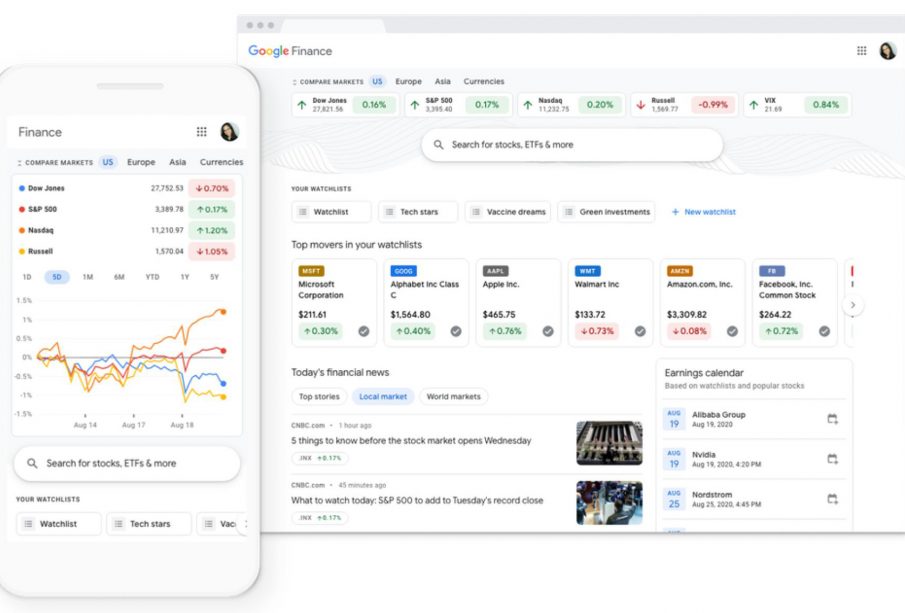Image resolution: width=905 pixels, height=613 pixels.
Task: Click blue Dow Jones legend dot on phone
Action: click(x=22, y=188)
